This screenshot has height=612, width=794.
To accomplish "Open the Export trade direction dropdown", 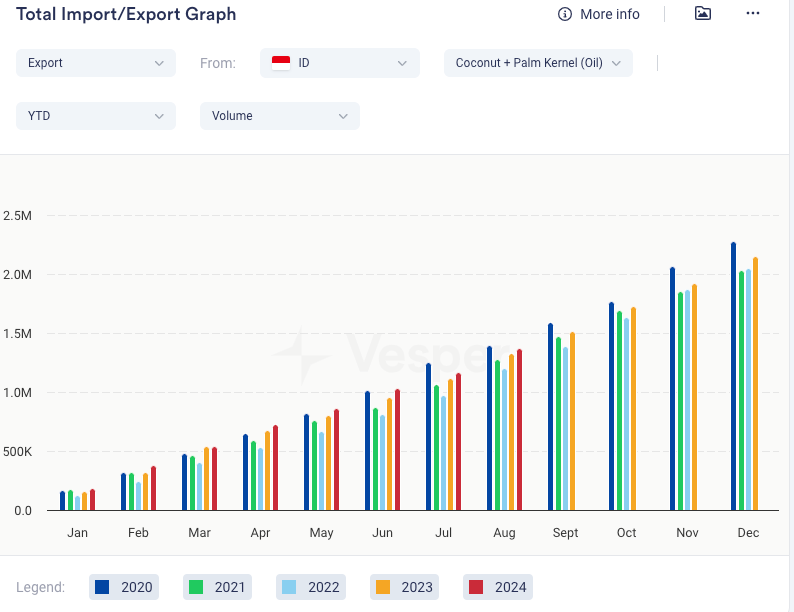I will click(x=96, y=63).
